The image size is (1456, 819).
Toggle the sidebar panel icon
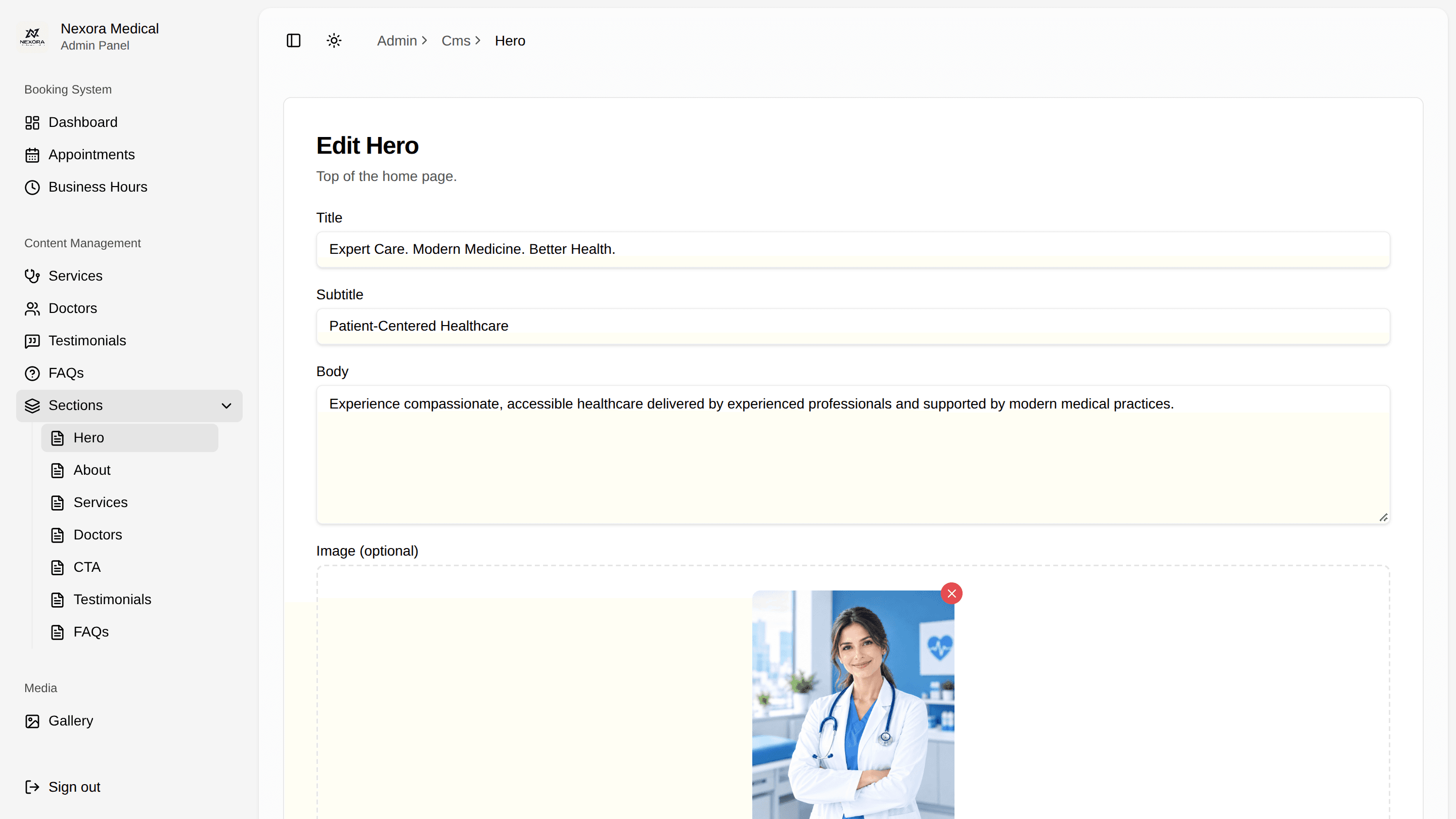click(293, 40)
